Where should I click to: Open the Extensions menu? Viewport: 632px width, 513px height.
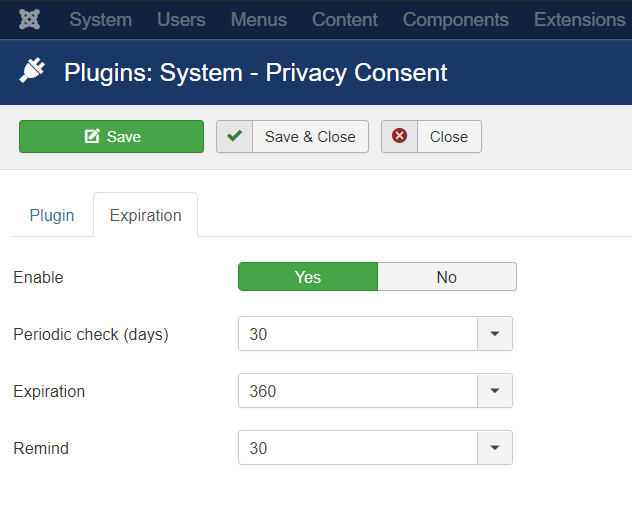pos(580,20)
